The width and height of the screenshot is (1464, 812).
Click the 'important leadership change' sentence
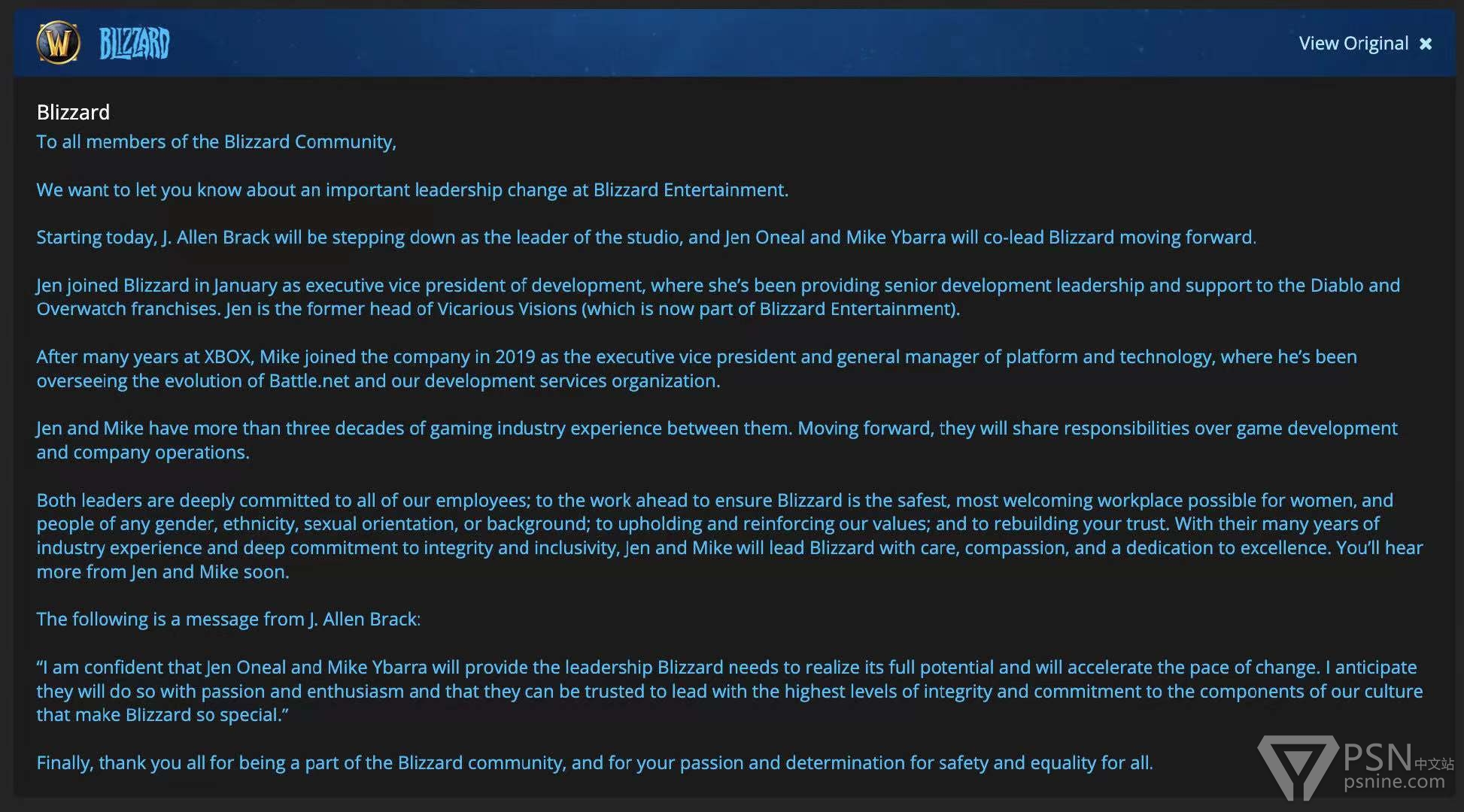point(412,190)
